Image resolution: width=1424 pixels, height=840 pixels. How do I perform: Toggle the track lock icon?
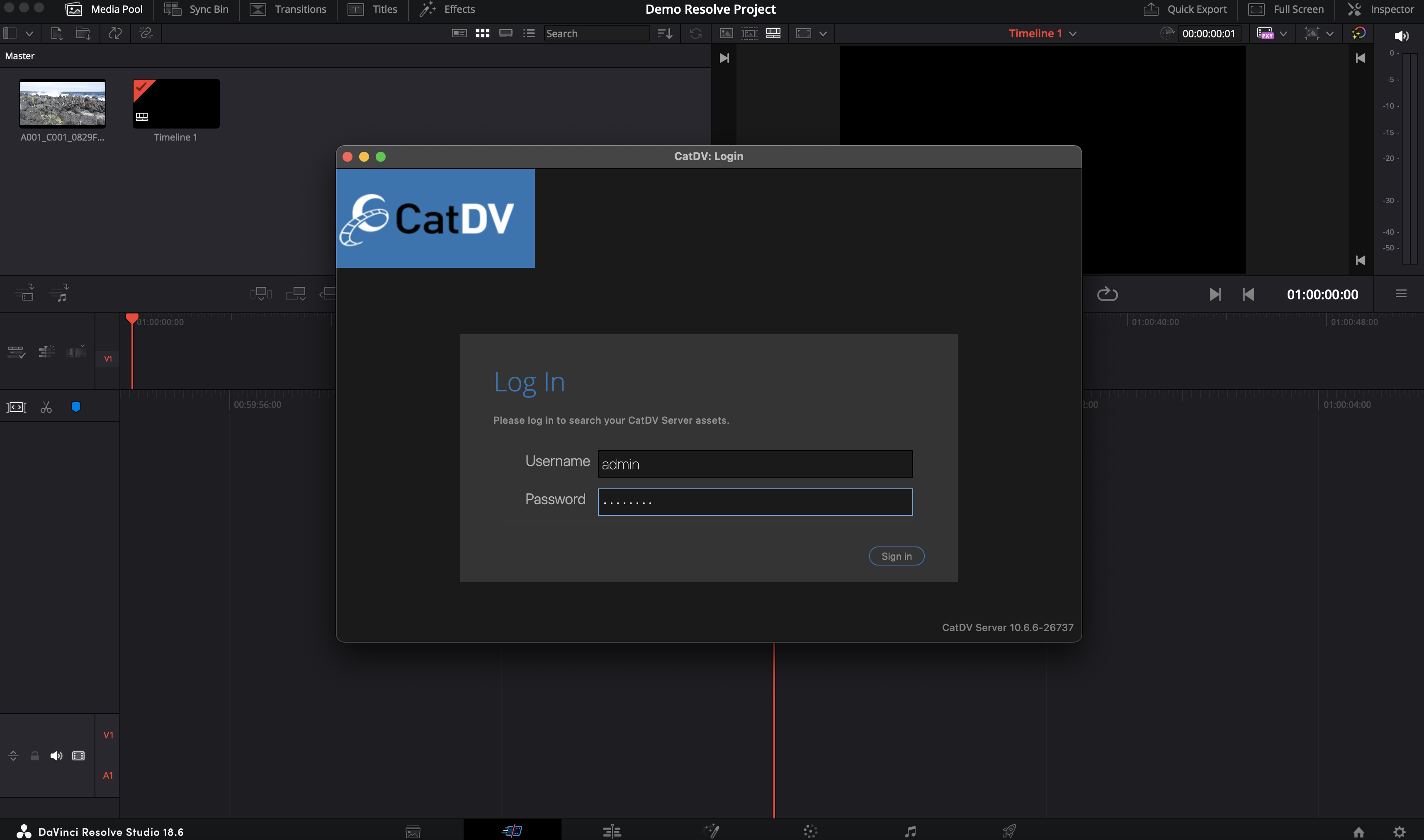click(34, 756)
